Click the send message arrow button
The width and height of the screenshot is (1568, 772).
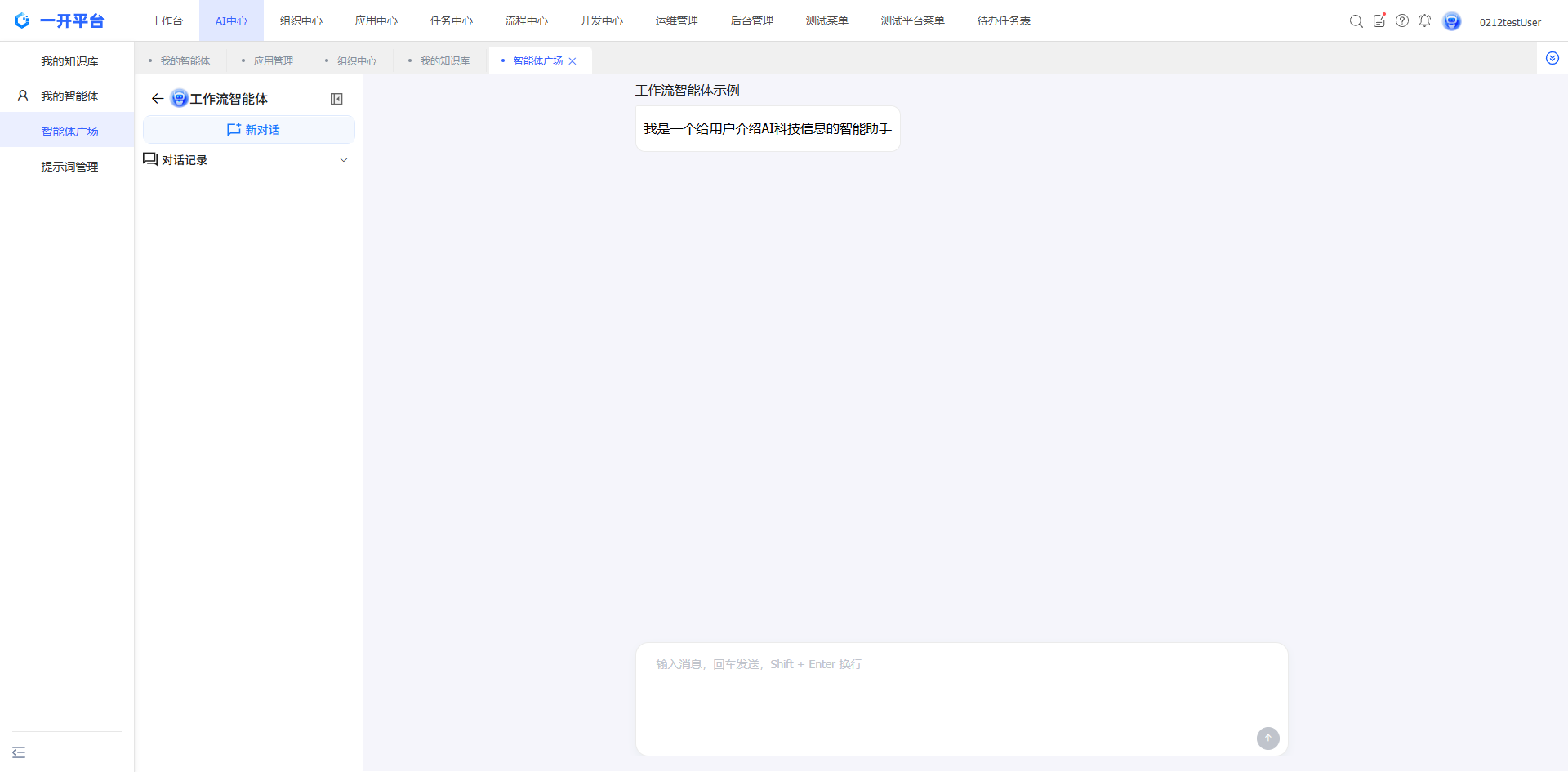pyautogui.click(x=1267, y=739)
